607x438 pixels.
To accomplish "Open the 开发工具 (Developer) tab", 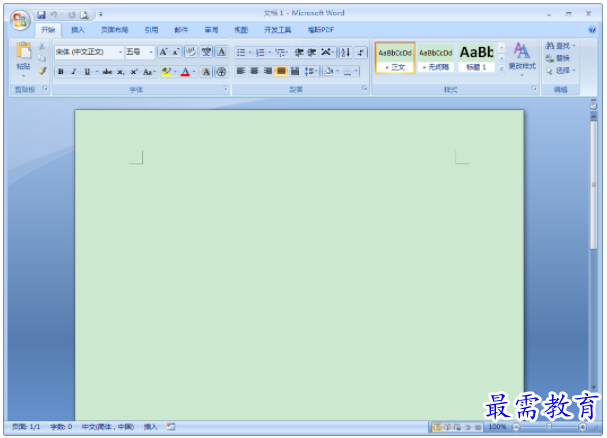I will [278, 30].
